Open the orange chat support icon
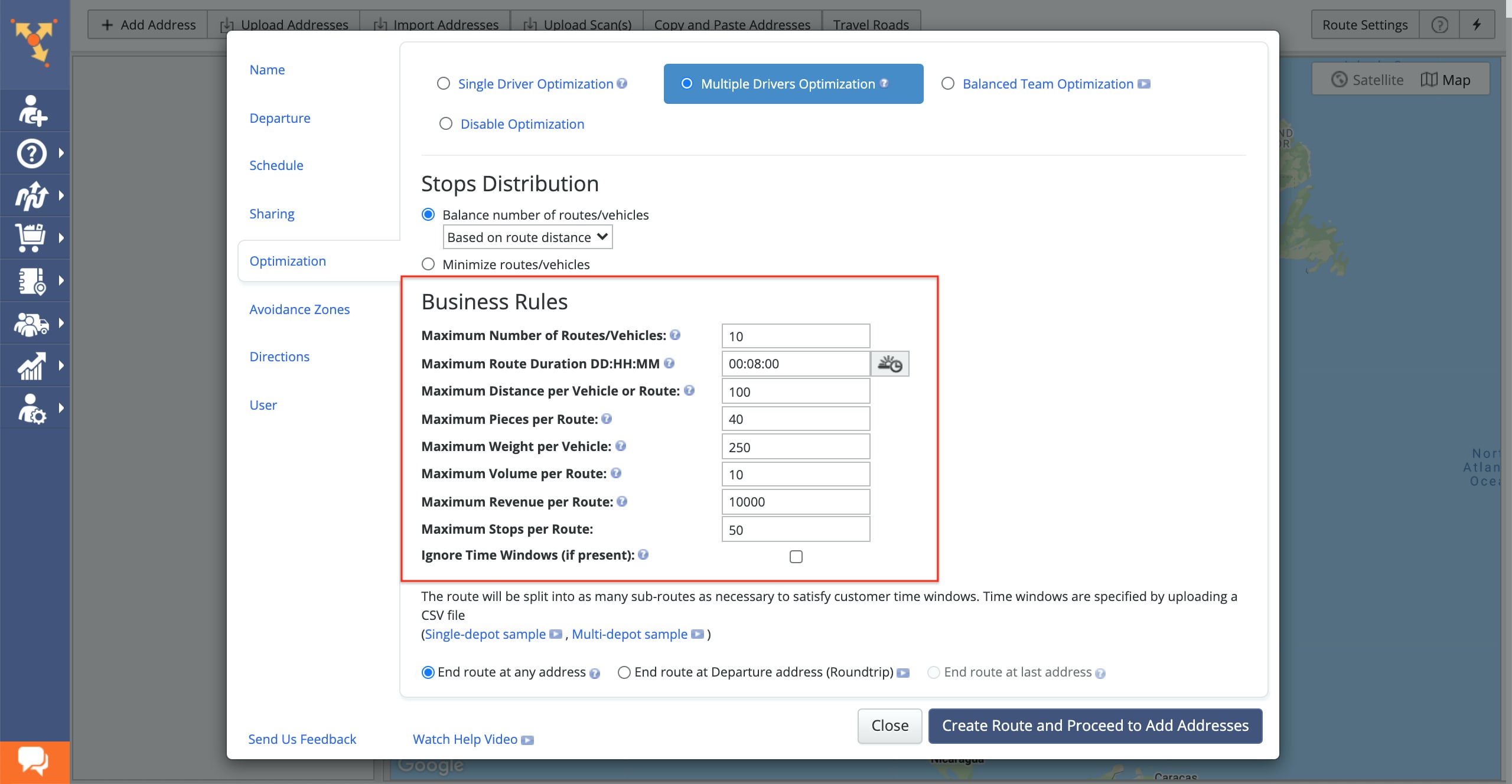 coord(34,761)
